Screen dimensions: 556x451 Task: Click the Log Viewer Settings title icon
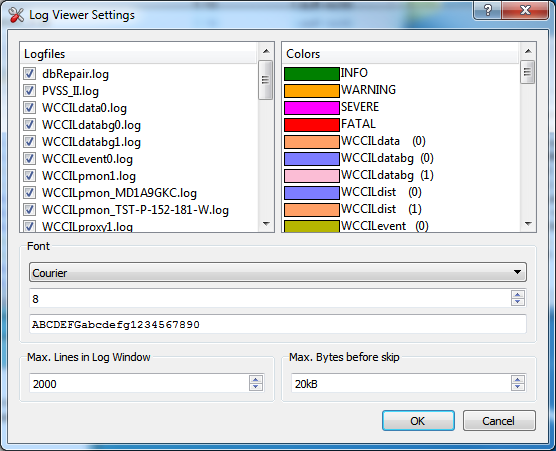pos(16,15)
